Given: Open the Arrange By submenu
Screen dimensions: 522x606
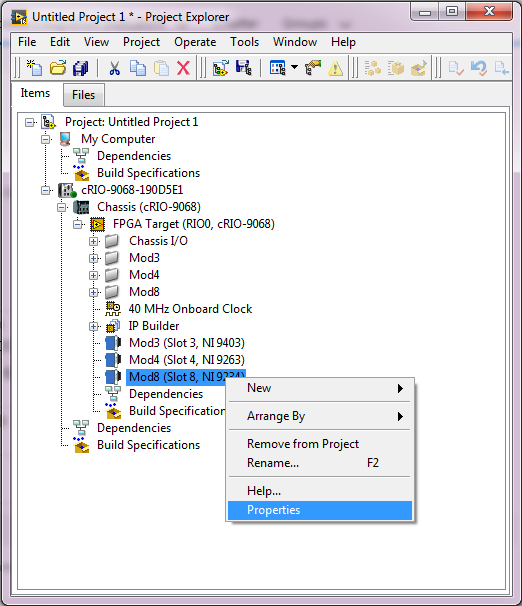Looking at the screenshot, I should tap(320, 416).
